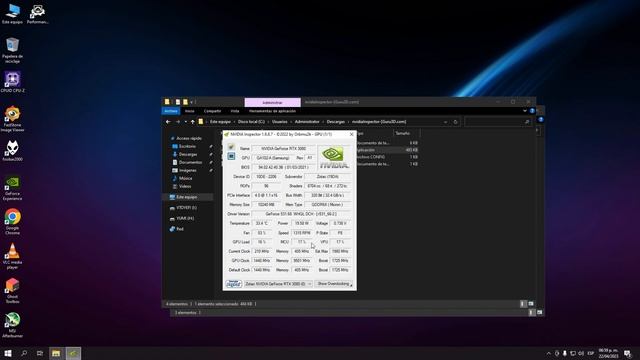Open the Vista ribbon tab
Image resolution: width=640 pixels, height=360 pixels.
235,111
